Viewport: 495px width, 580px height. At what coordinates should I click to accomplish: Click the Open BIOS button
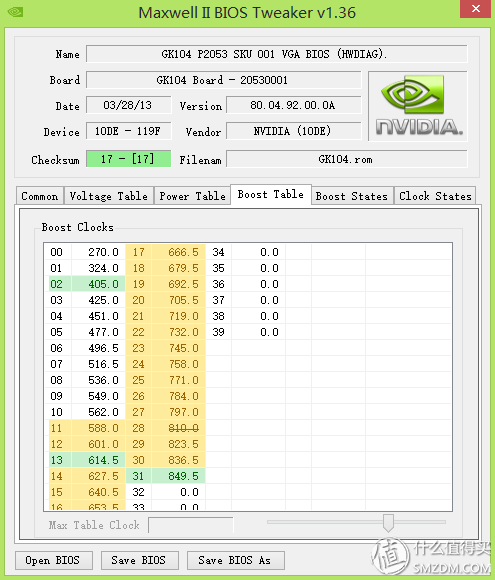[54, 560]
